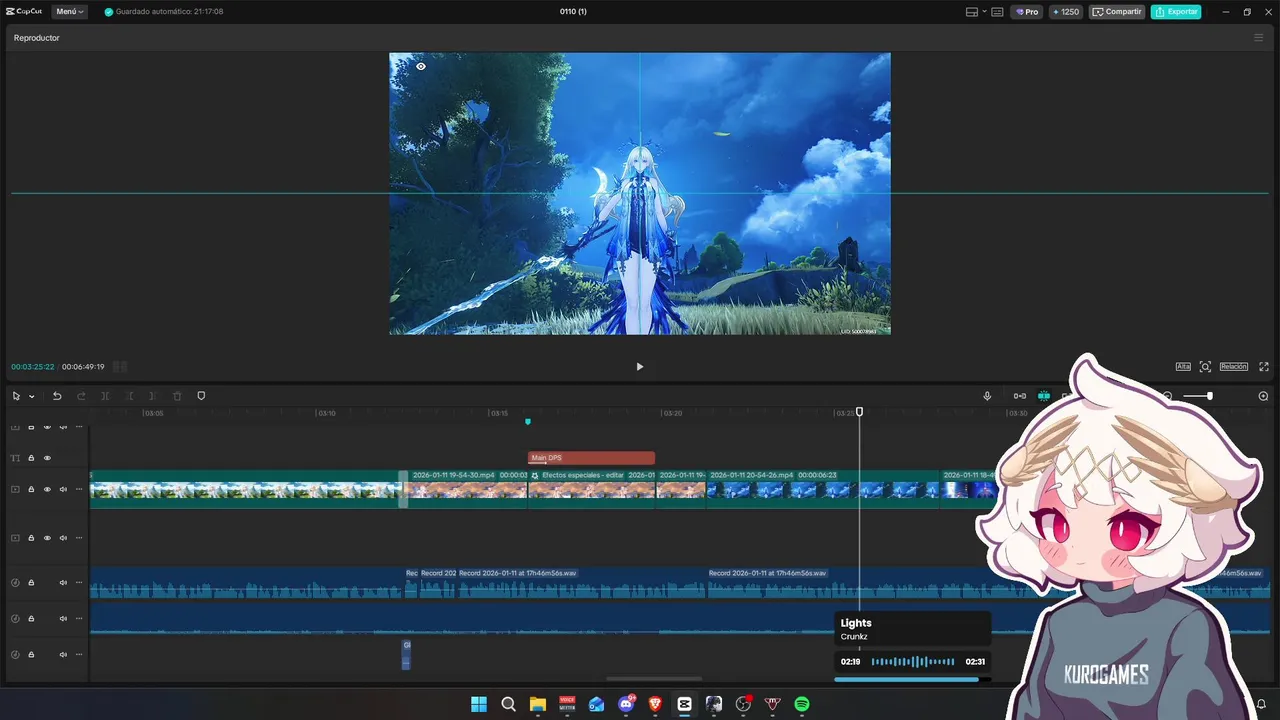Click the Relación aspect ratio button
Image resolution: width=1280 pixels, height=720 pixels.
[1234, 367]
